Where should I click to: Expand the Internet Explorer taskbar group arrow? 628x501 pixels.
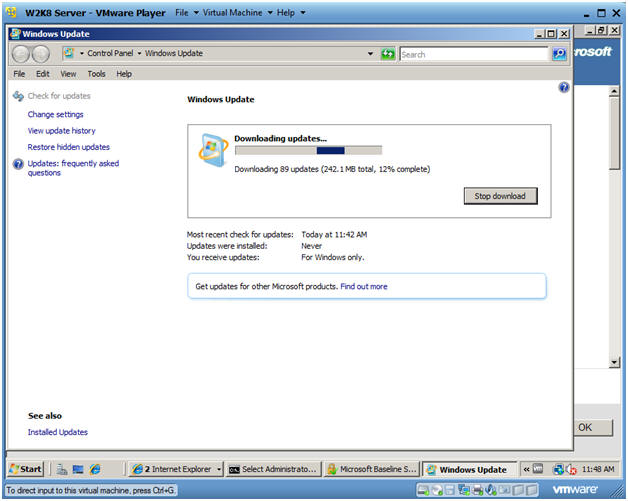pyautogui.click(x=219, y=469)
